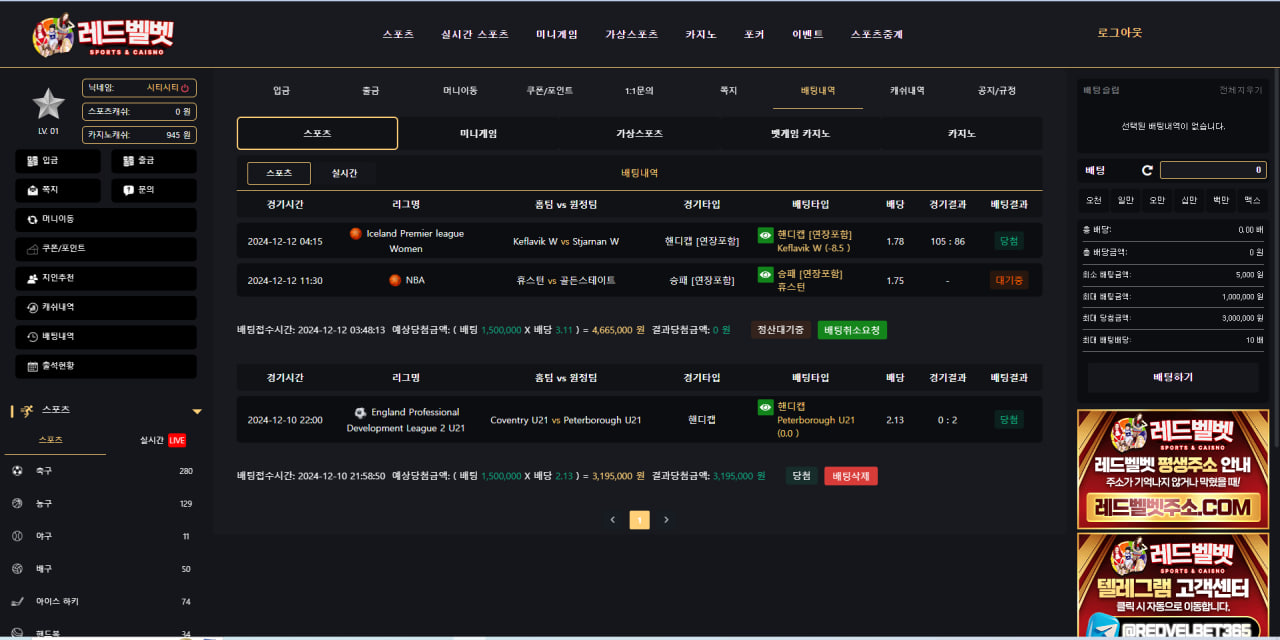Screen dimensions: 1280x640
Task: Switch to the 미니게임 bet history tab
Action: [478, 133]
